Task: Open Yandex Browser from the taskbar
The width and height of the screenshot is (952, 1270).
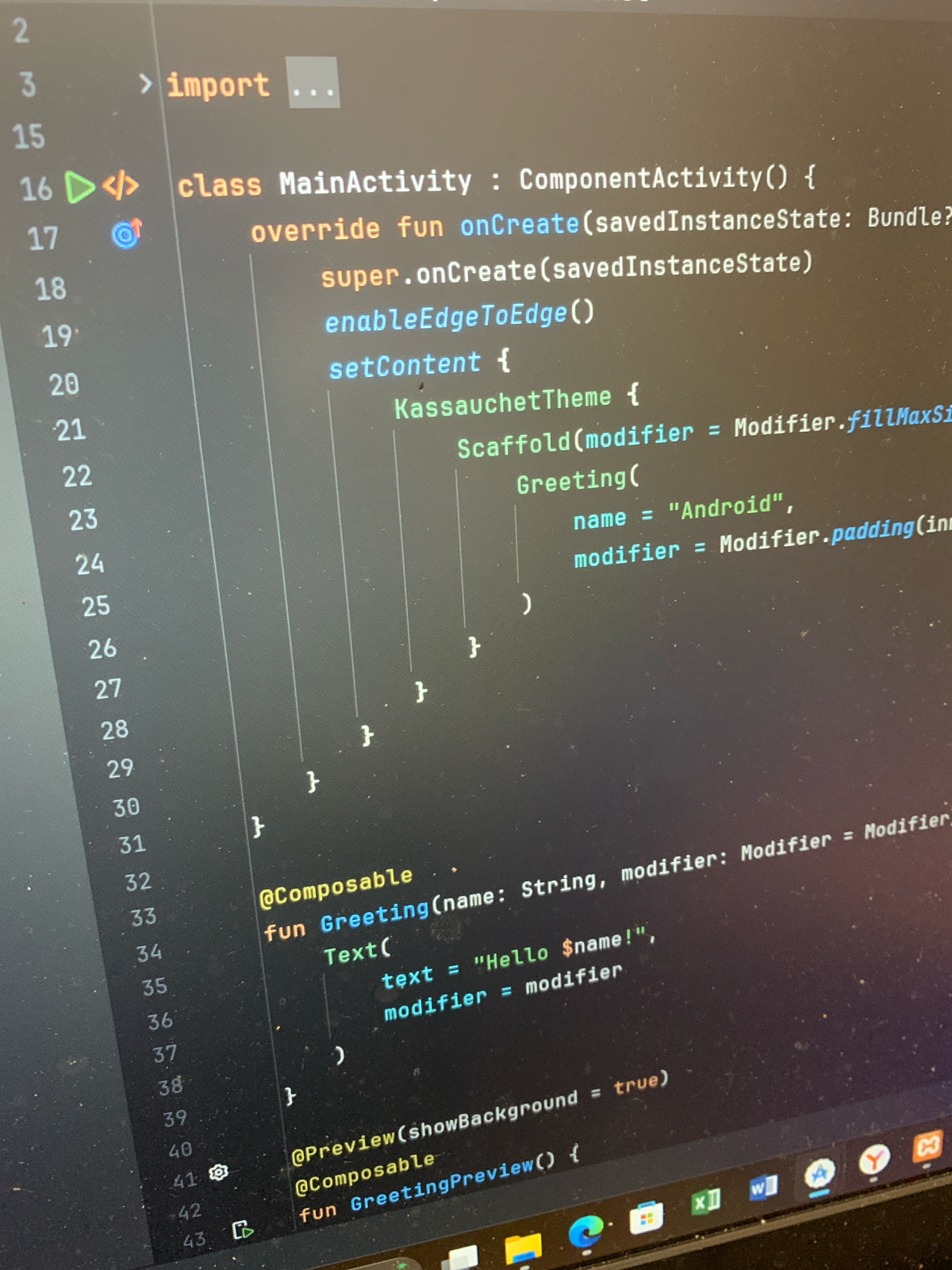Action: 873,1160
